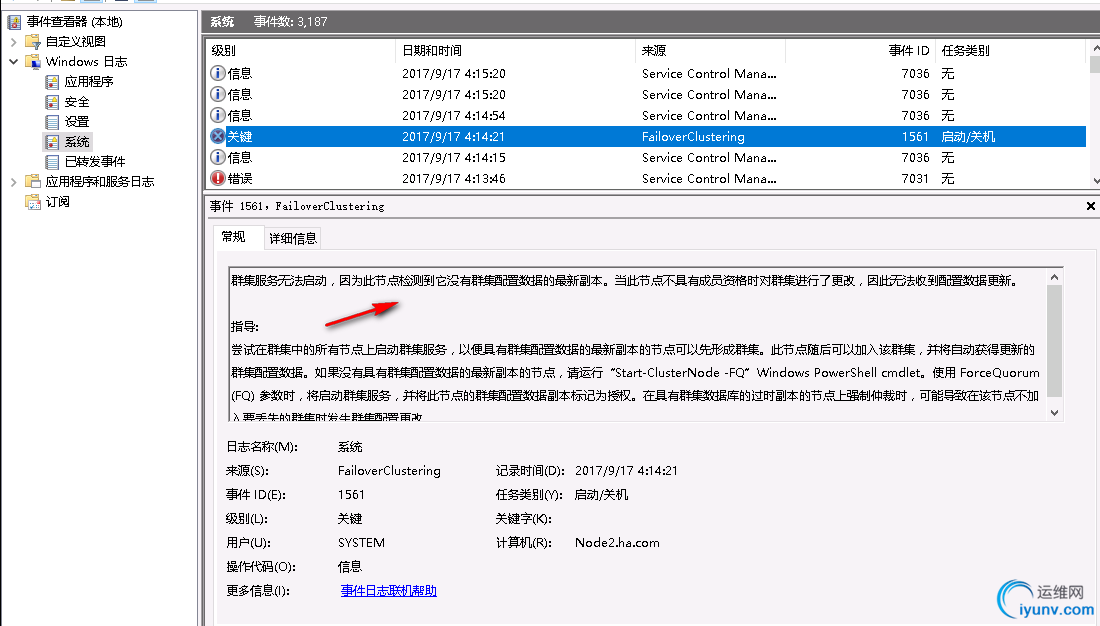The width and height of the screenshot is (1100, 626).
Task: Click the Node2.ha.com computer value
Action: (617, 542)
